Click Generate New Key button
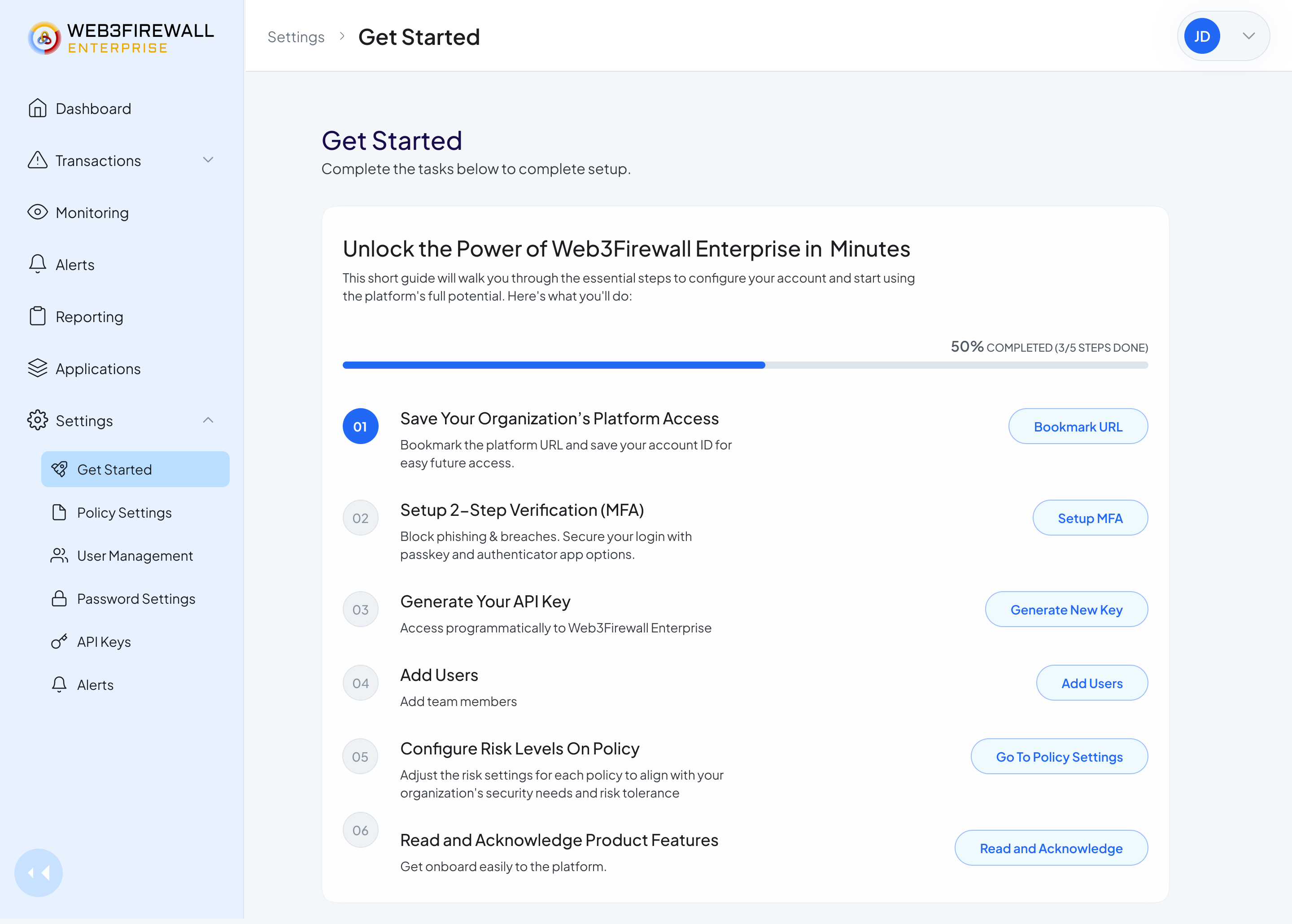1292x924 pixels. 1066,610
